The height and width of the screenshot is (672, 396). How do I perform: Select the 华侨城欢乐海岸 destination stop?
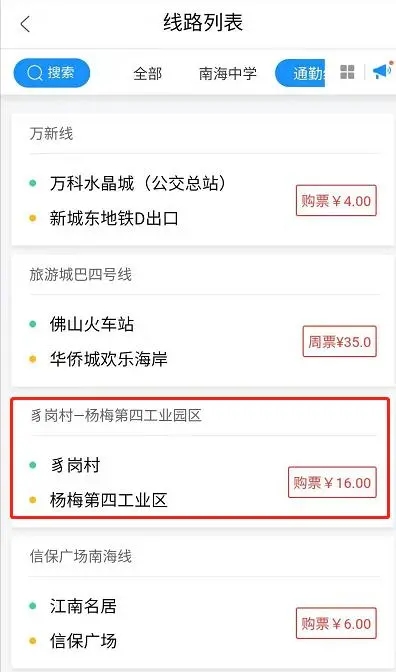click(108, 359)
